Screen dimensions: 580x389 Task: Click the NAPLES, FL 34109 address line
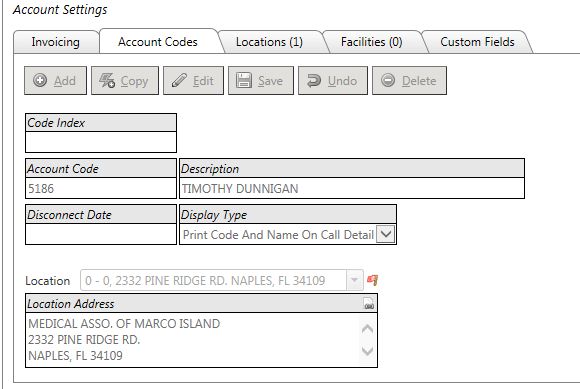75,355
